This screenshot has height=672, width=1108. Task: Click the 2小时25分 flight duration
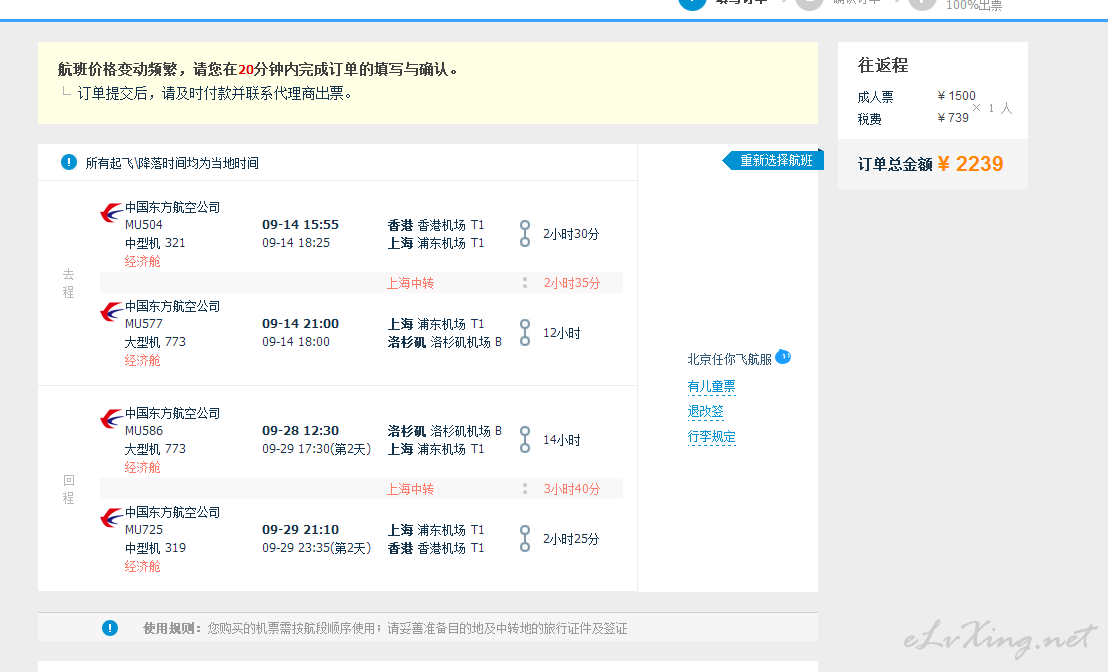pos(571,538)
